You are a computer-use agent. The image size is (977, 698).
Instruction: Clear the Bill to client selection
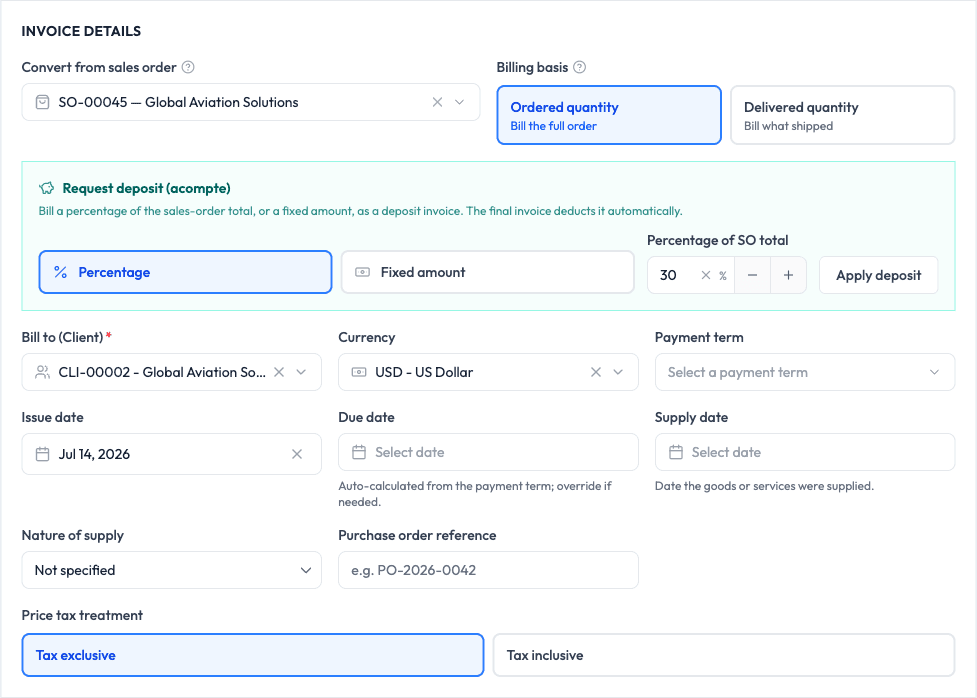click(279, 372)
